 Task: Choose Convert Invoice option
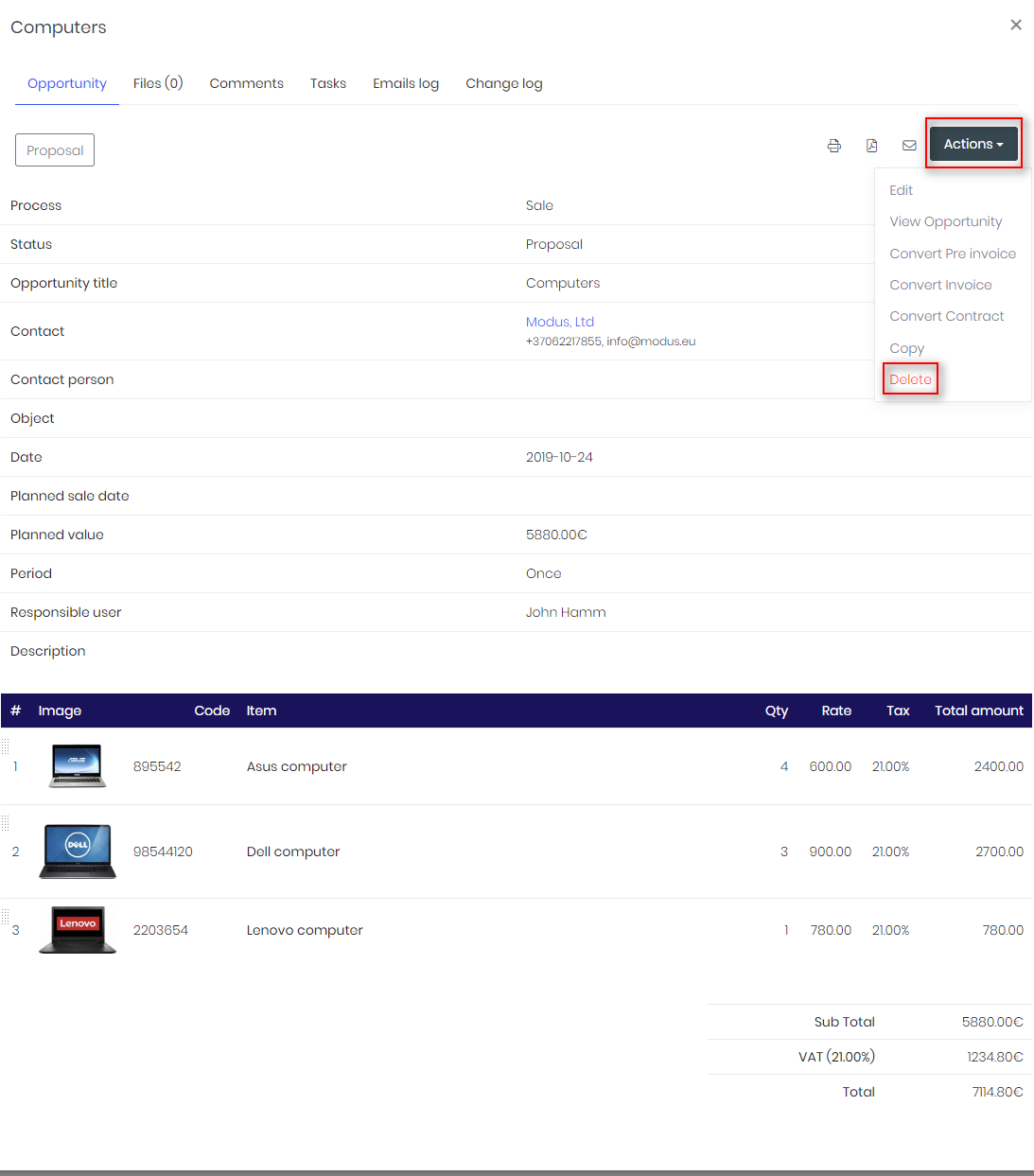(x=940, y=285)
